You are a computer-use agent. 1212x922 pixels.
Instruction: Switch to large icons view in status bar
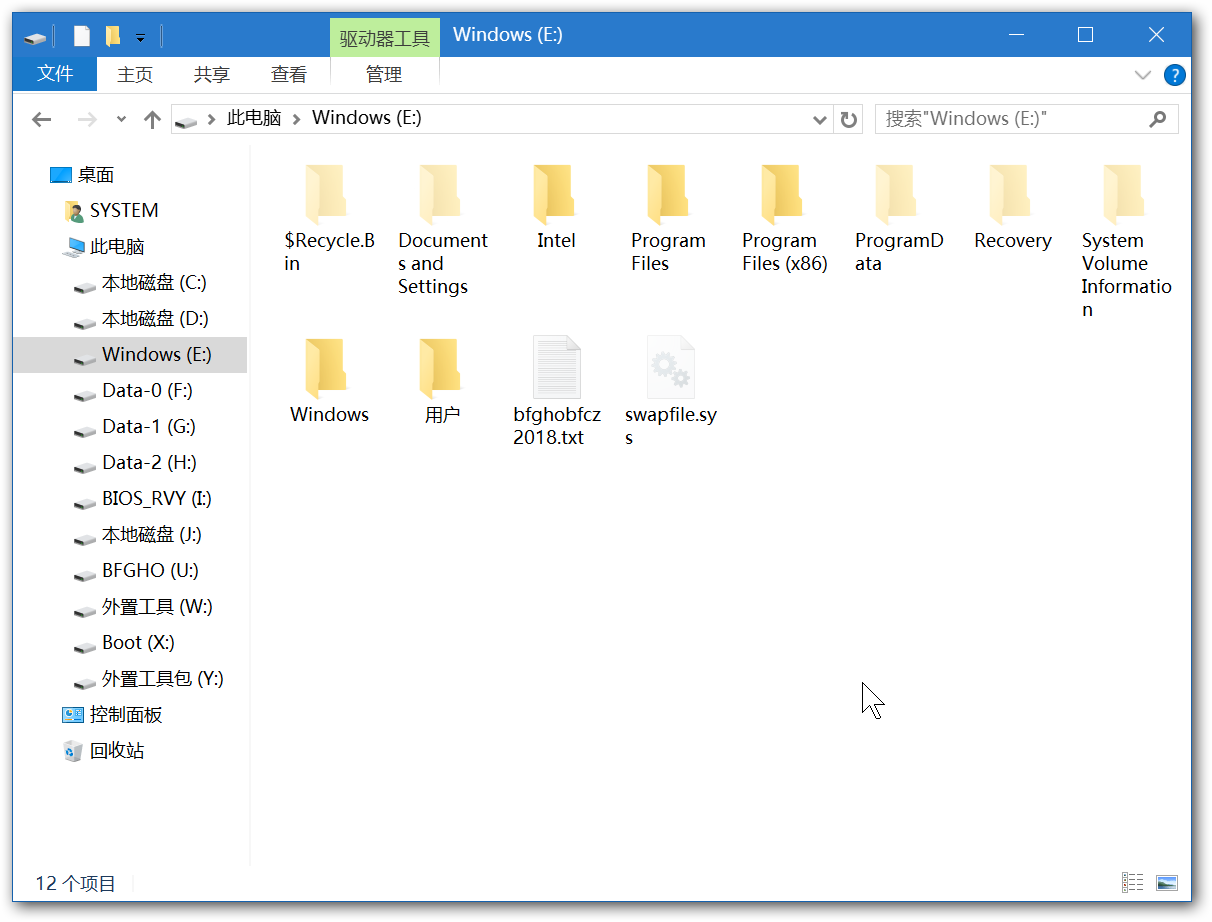tap(1167, 882)
